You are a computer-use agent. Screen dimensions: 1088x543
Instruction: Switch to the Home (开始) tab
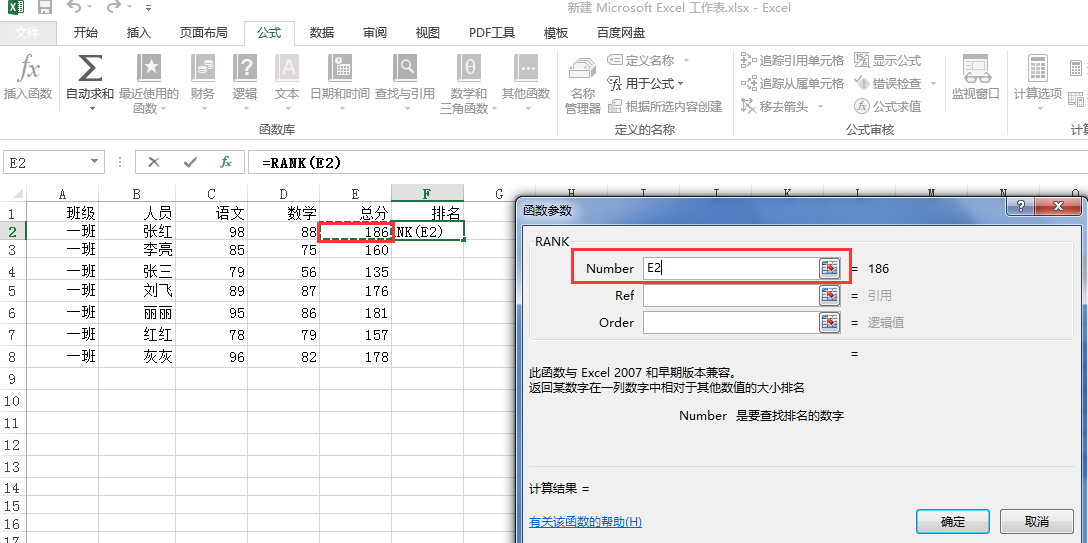click(x=85, y=33)
